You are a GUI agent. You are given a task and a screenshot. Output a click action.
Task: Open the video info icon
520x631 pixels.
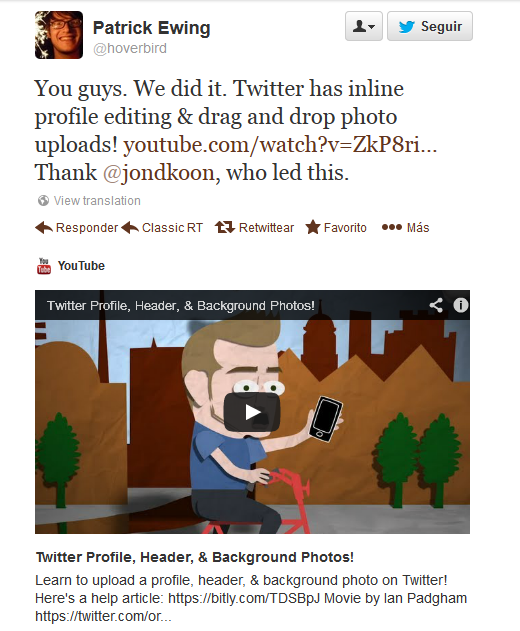click(460, 305)
